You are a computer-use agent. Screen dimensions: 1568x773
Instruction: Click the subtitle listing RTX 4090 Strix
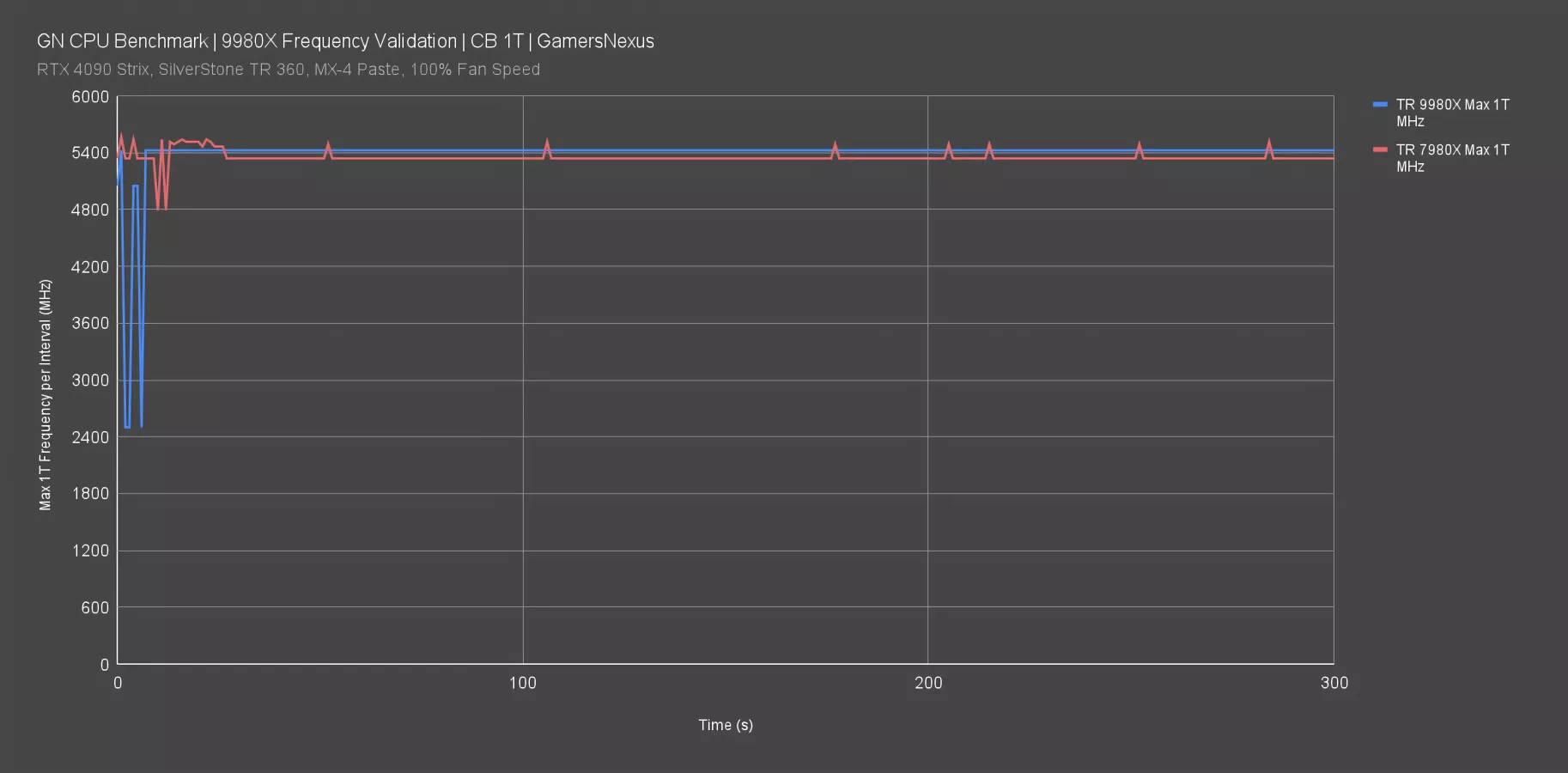[288, 70]
